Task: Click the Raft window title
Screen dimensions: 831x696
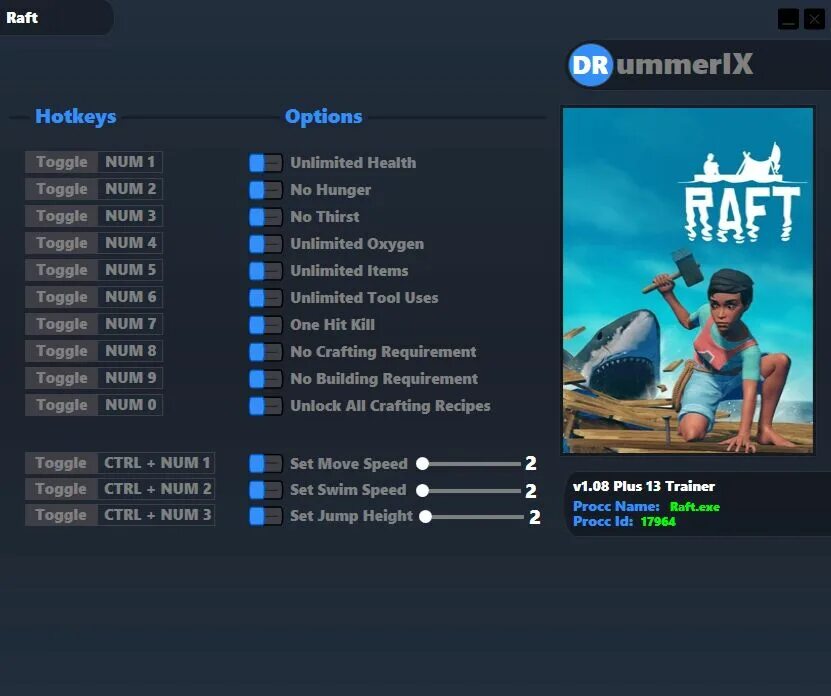Action: [22, 17]
